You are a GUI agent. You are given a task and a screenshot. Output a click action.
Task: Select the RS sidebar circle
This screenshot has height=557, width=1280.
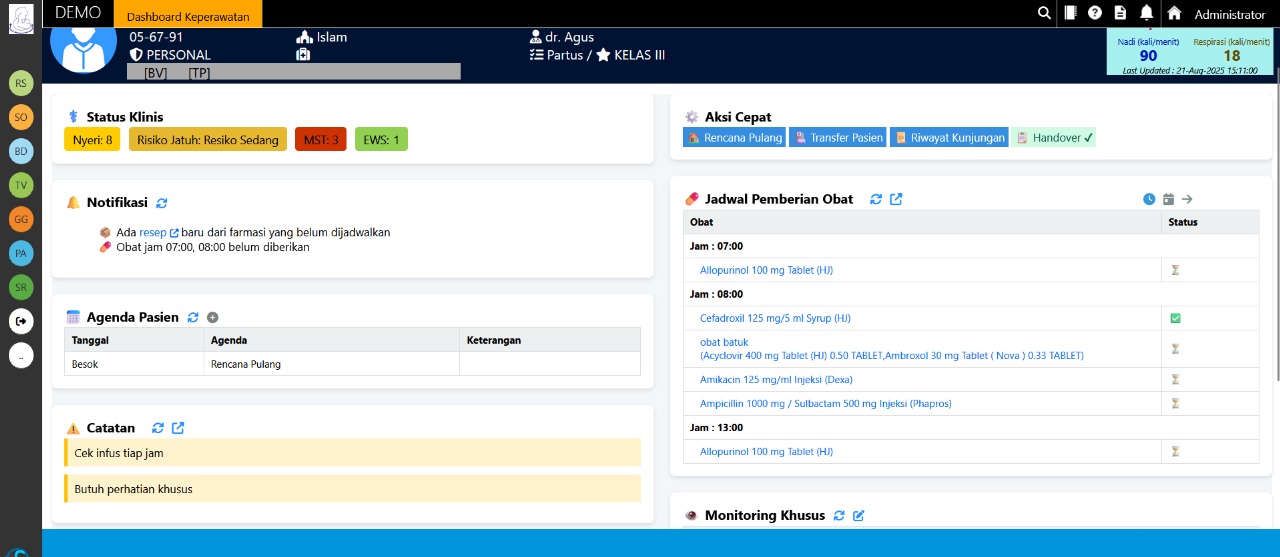tap(21, 84)
